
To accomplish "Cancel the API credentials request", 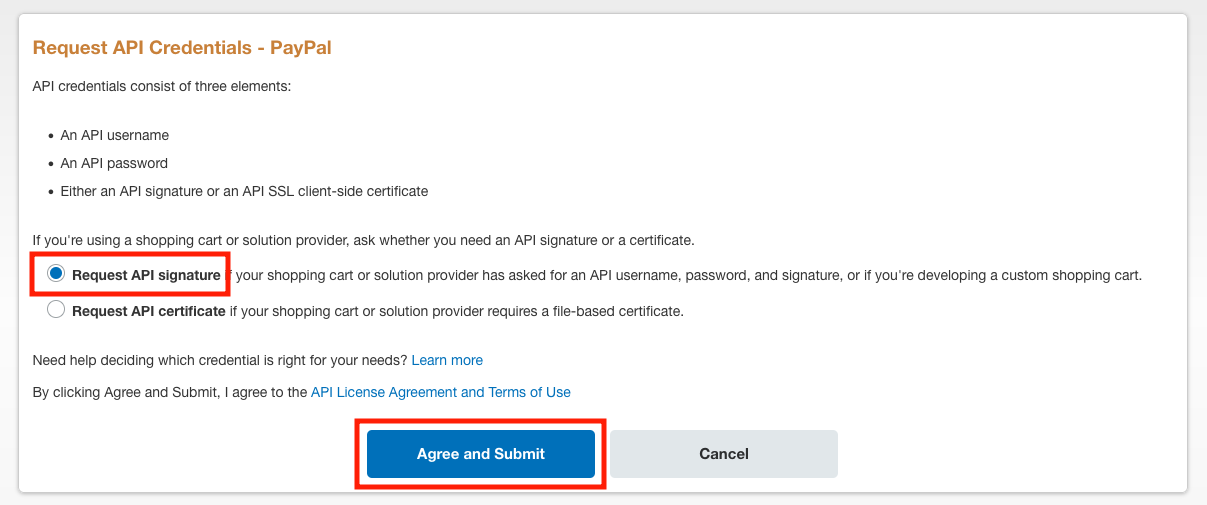I will click(x=724, y=454).
